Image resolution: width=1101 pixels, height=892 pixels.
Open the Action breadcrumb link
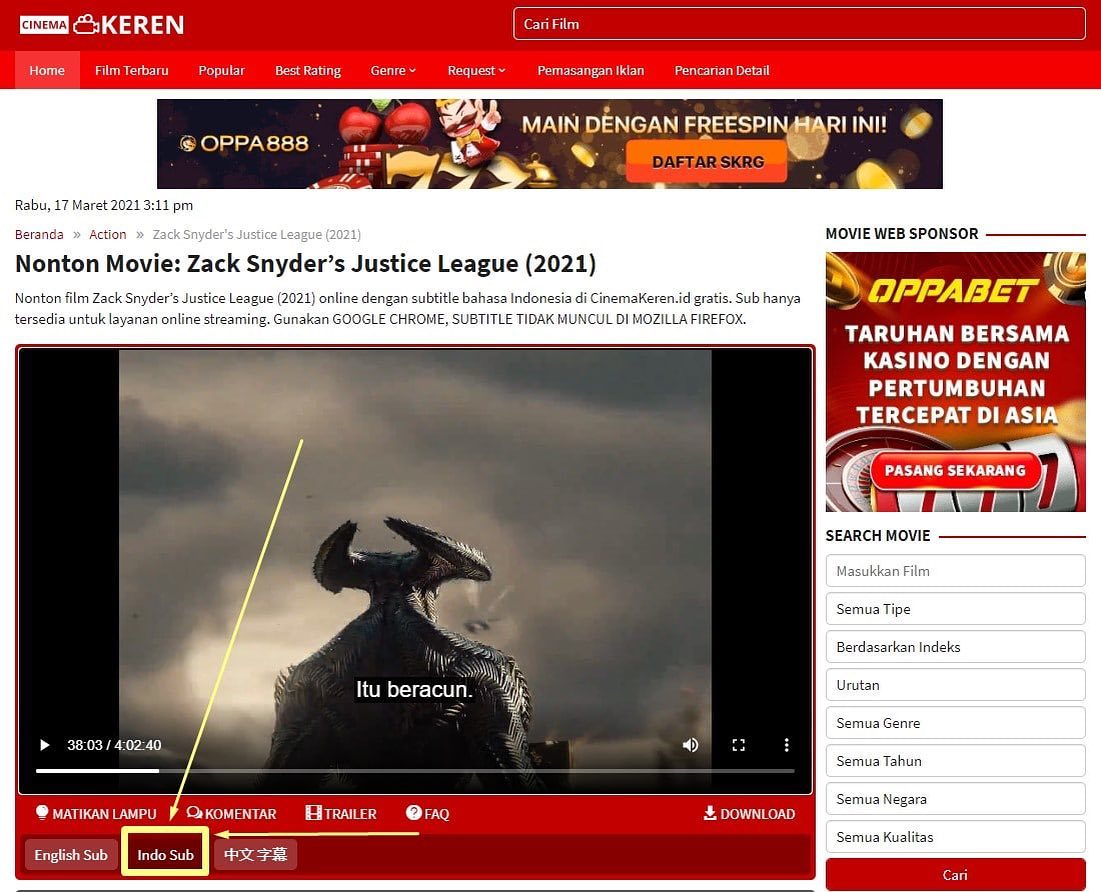107,234
